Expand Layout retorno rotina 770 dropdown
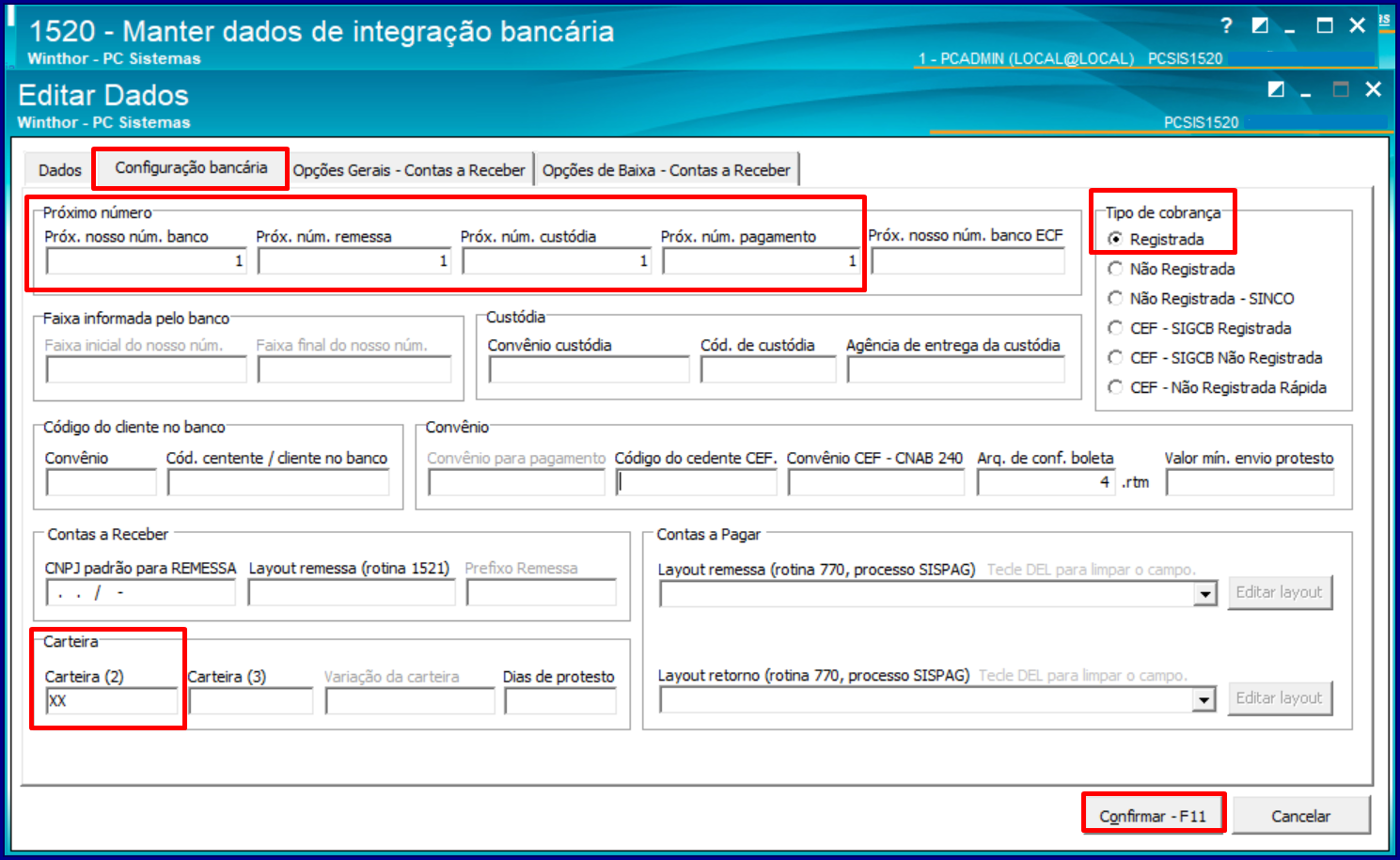This screenshot has height=860, width=1400. [x=1204, y=700]
